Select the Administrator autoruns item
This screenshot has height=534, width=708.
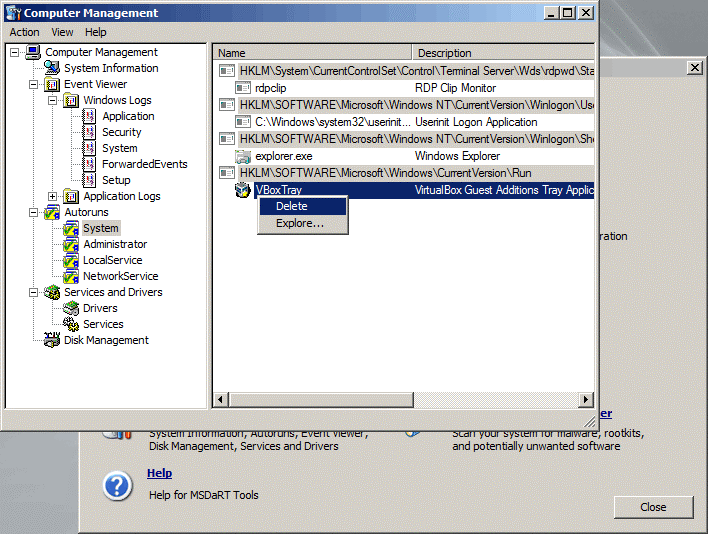click(115, 244)
